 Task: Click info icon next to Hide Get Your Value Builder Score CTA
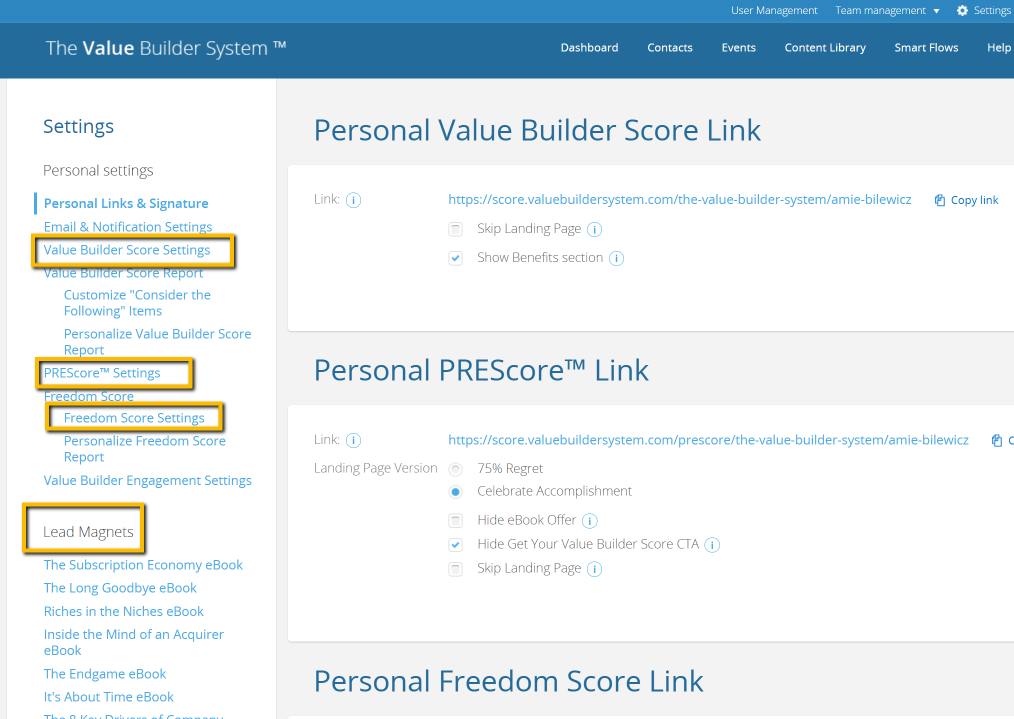[x=711, y=544]
